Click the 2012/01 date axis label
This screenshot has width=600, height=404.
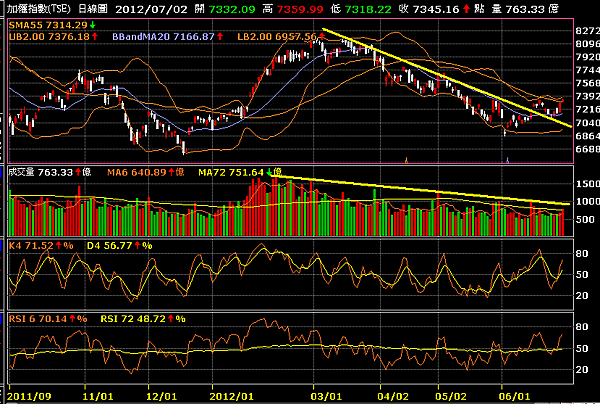pos(232,396)
